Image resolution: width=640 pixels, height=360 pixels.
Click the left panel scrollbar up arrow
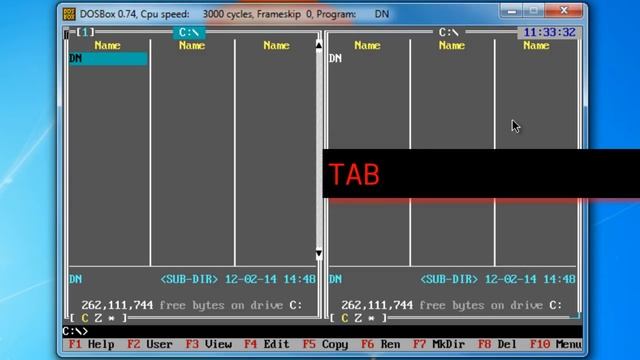319,45
